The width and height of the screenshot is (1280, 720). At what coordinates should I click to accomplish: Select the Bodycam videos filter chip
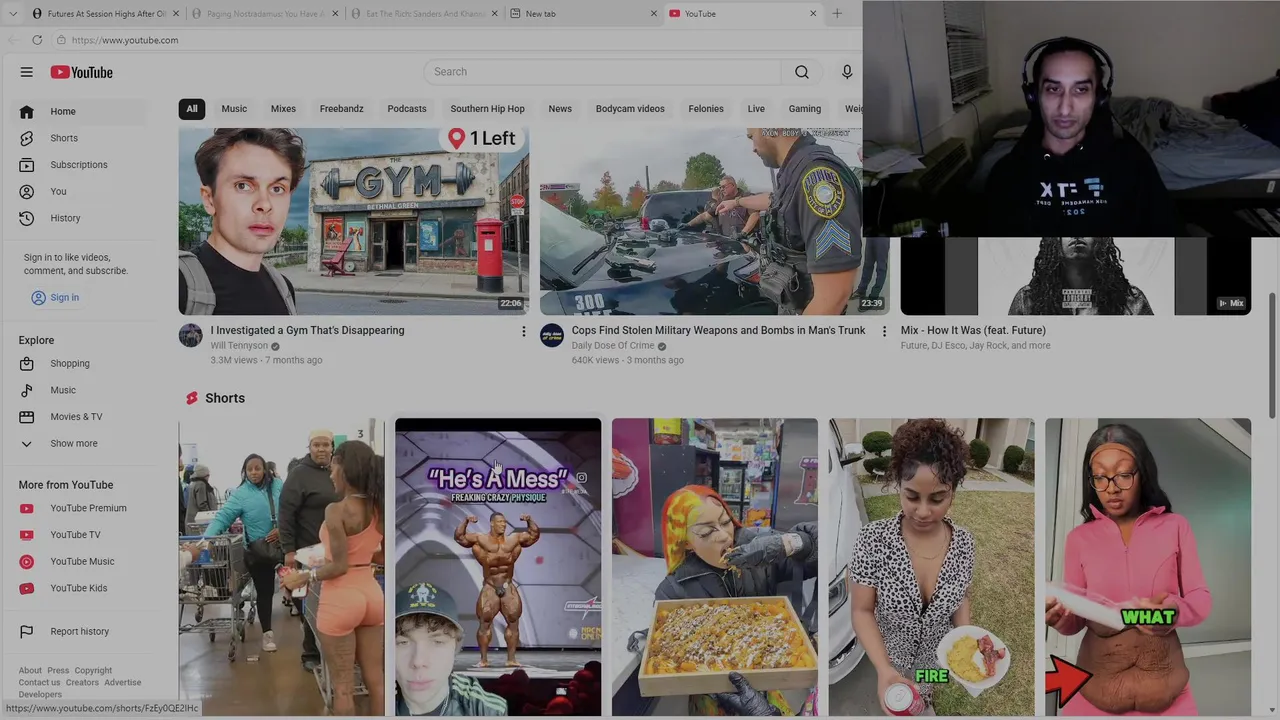630,109
